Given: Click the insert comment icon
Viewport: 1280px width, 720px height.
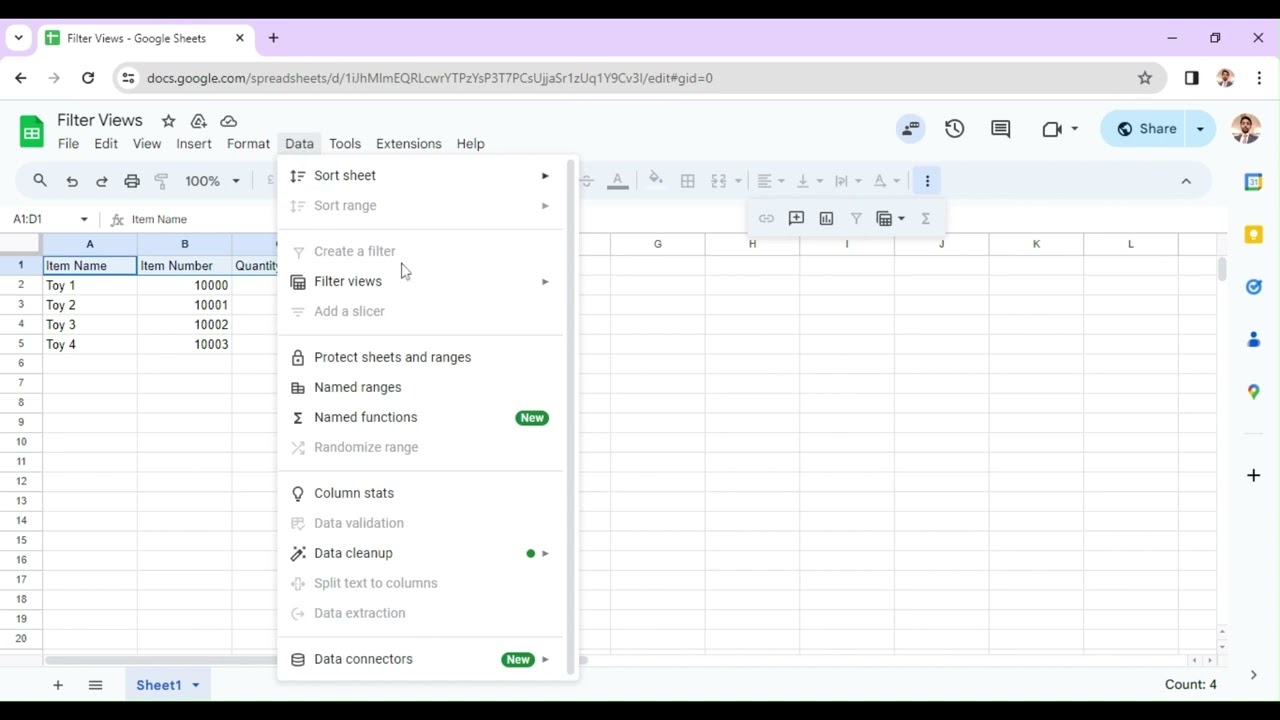Looking at the screenshot, I should click(x=796, y=218).
